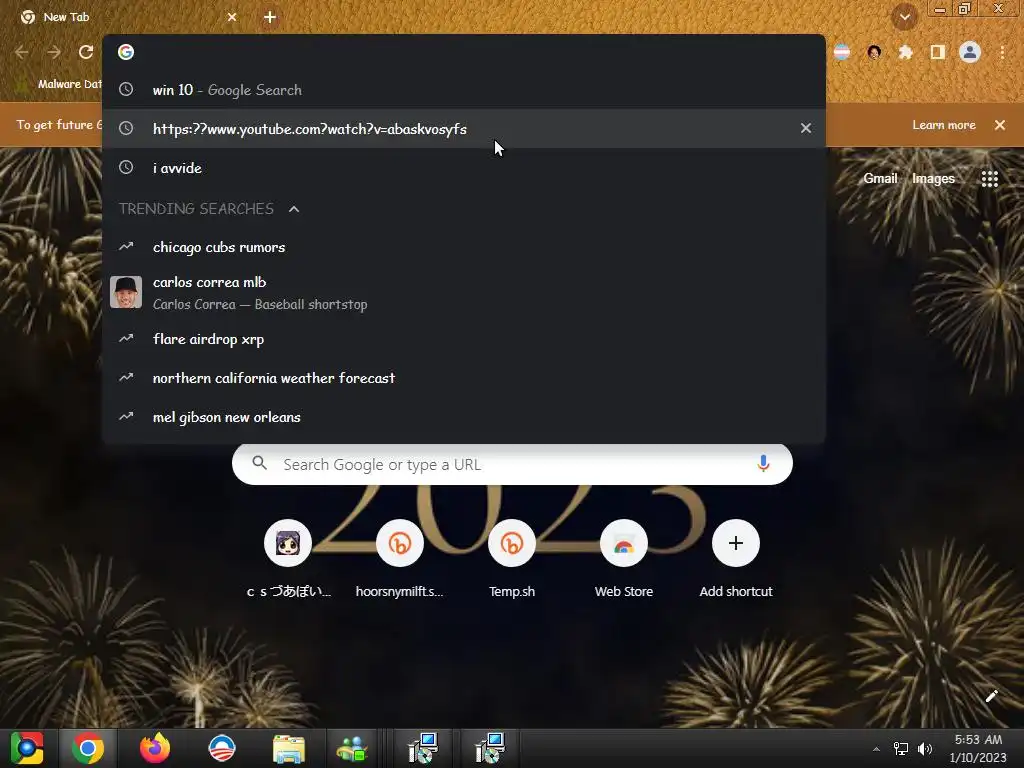This screenshot has width=1024, height=768.
Task: Open File Explorer from the taskbar
Action: pyautogui.click(x=289, y=748)
